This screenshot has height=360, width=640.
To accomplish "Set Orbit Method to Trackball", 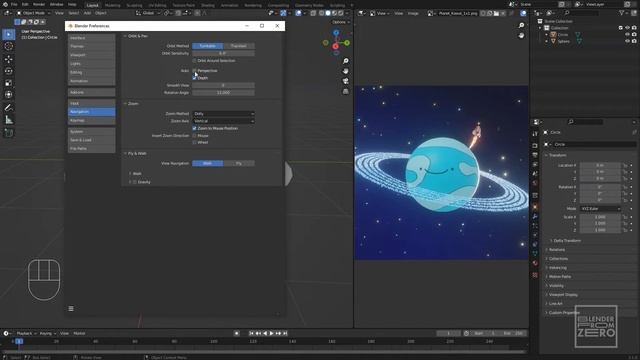I will point(239,46).
